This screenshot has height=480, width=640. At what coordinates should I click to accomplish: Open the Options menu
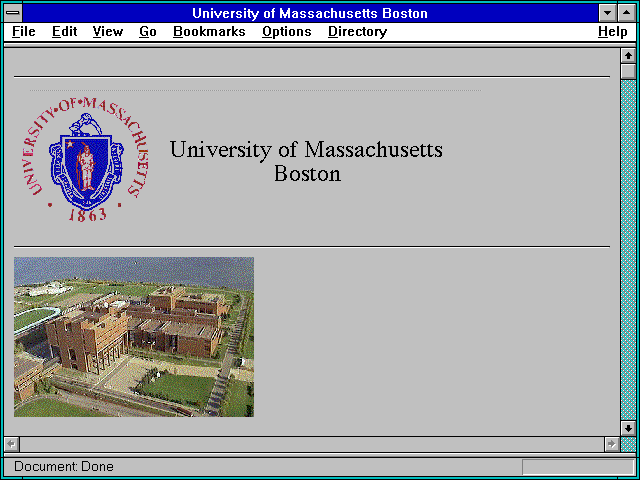tap(287, 32)
